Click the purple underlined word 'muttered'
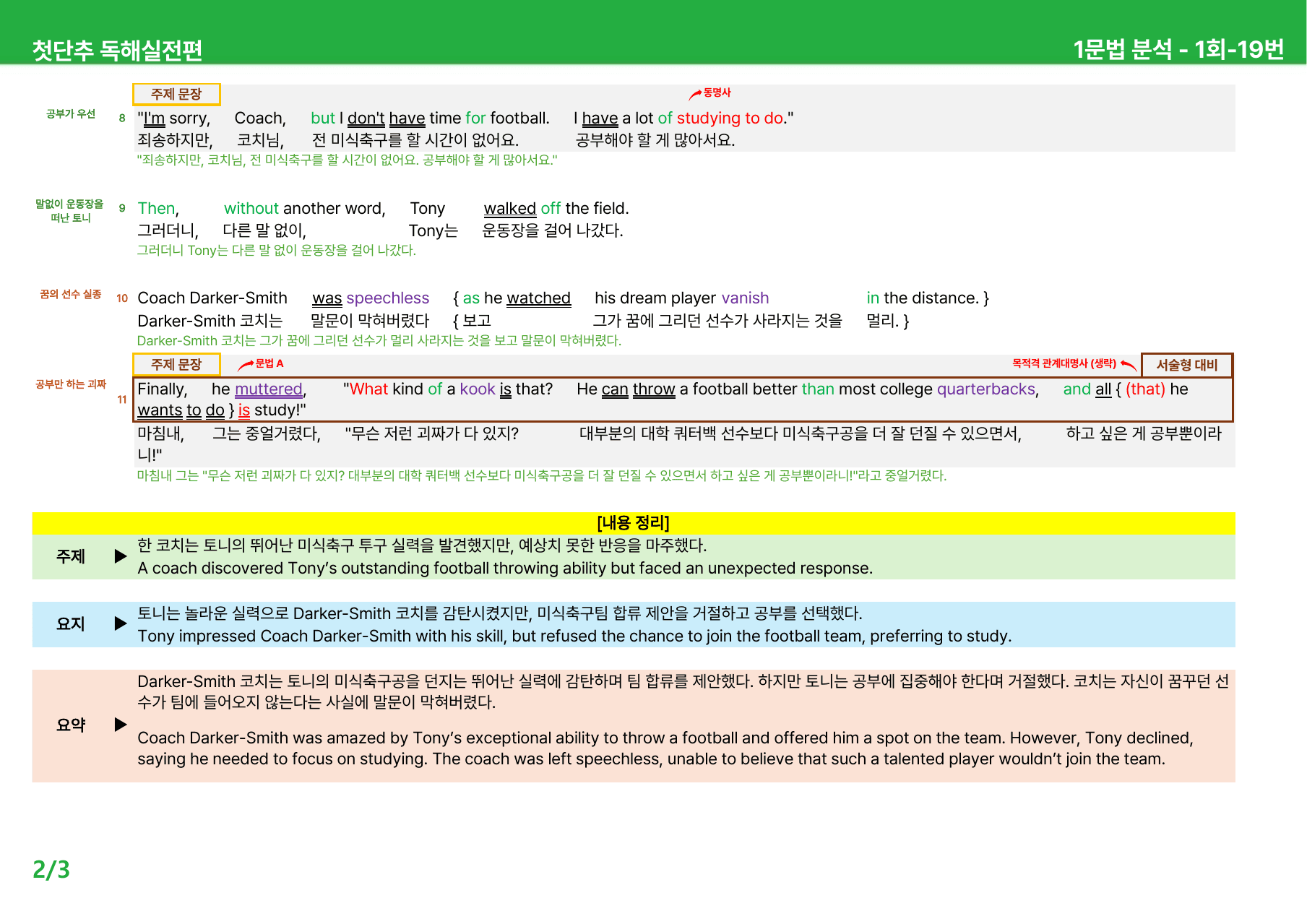1307x924 pixels. click(269, 389)
